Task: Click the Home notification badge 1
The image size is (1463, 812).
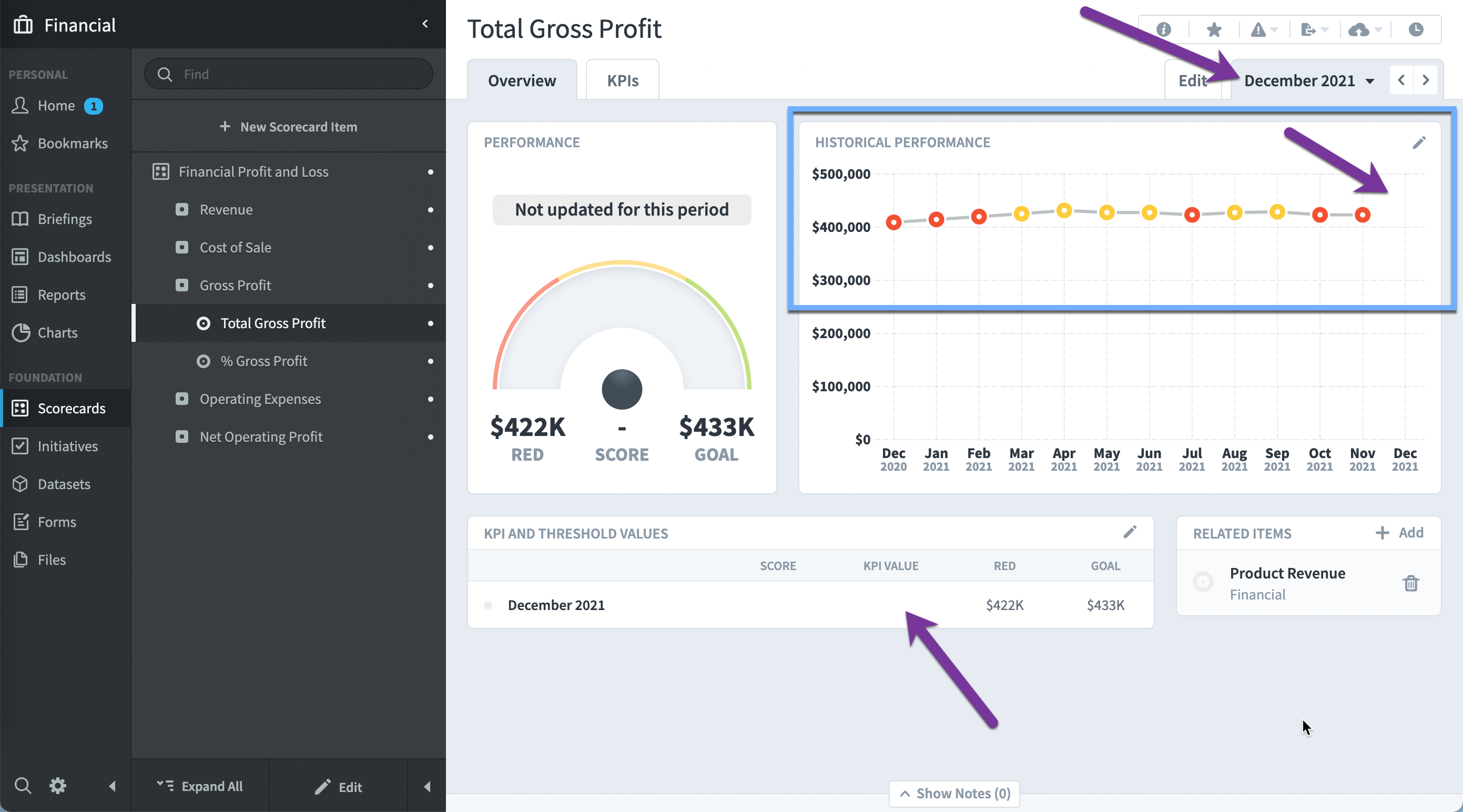Action: point(93,106)
